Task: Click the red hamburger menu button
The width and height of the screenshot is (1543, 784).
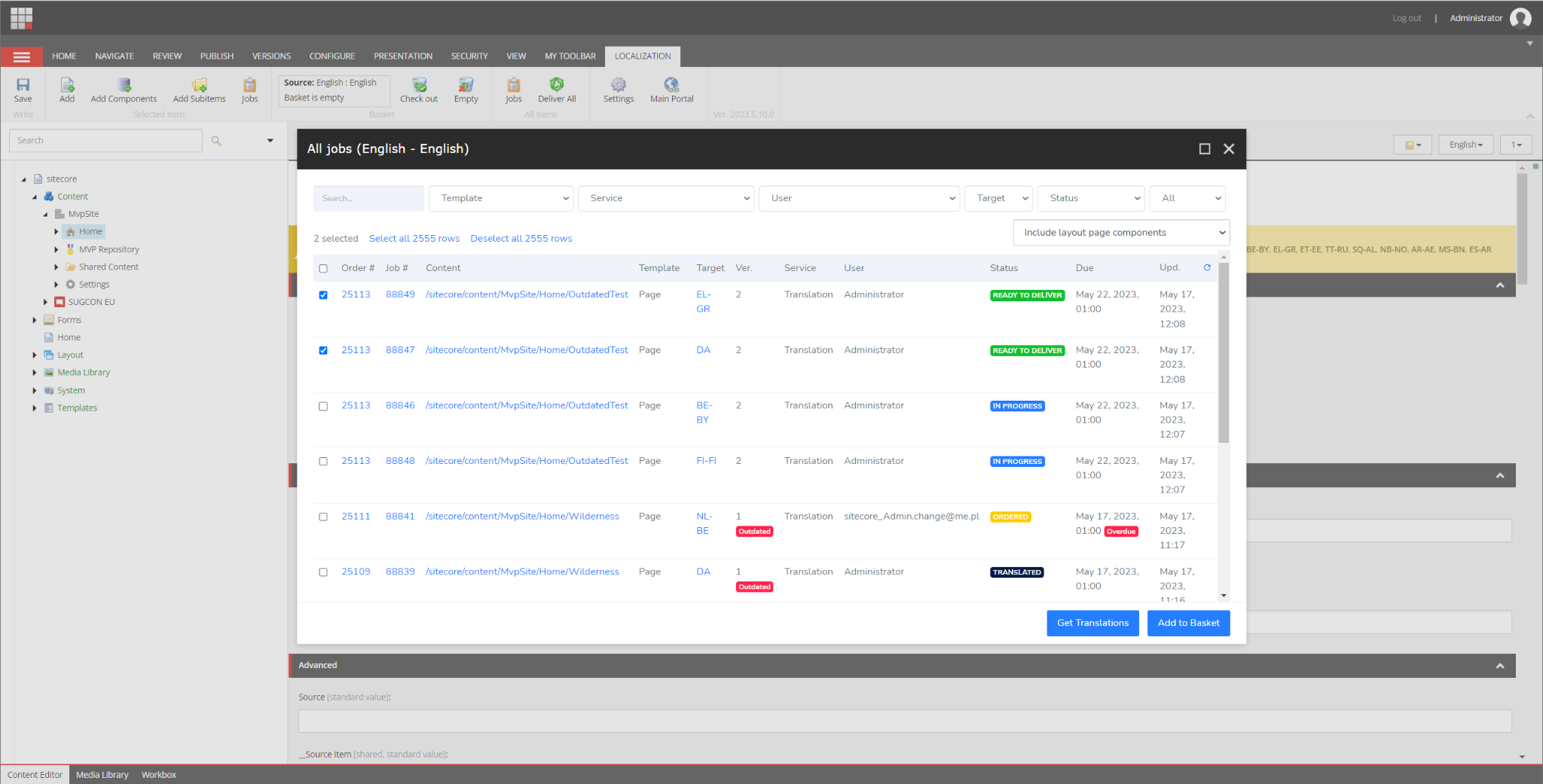Action: tap(22, 56)
